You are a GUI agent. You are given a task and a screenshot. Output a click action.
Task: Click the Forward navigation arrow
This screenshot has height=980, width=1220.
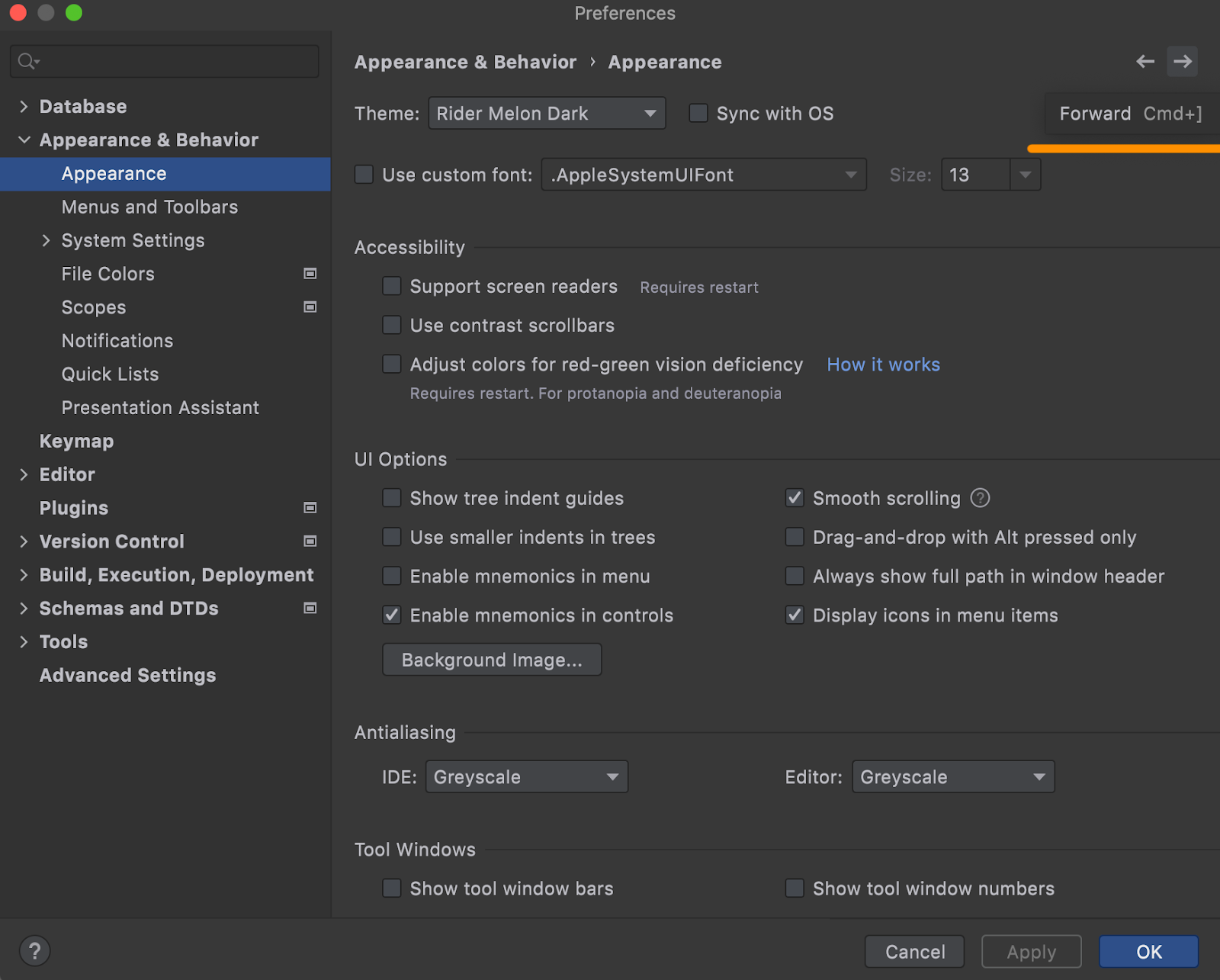1182,62
